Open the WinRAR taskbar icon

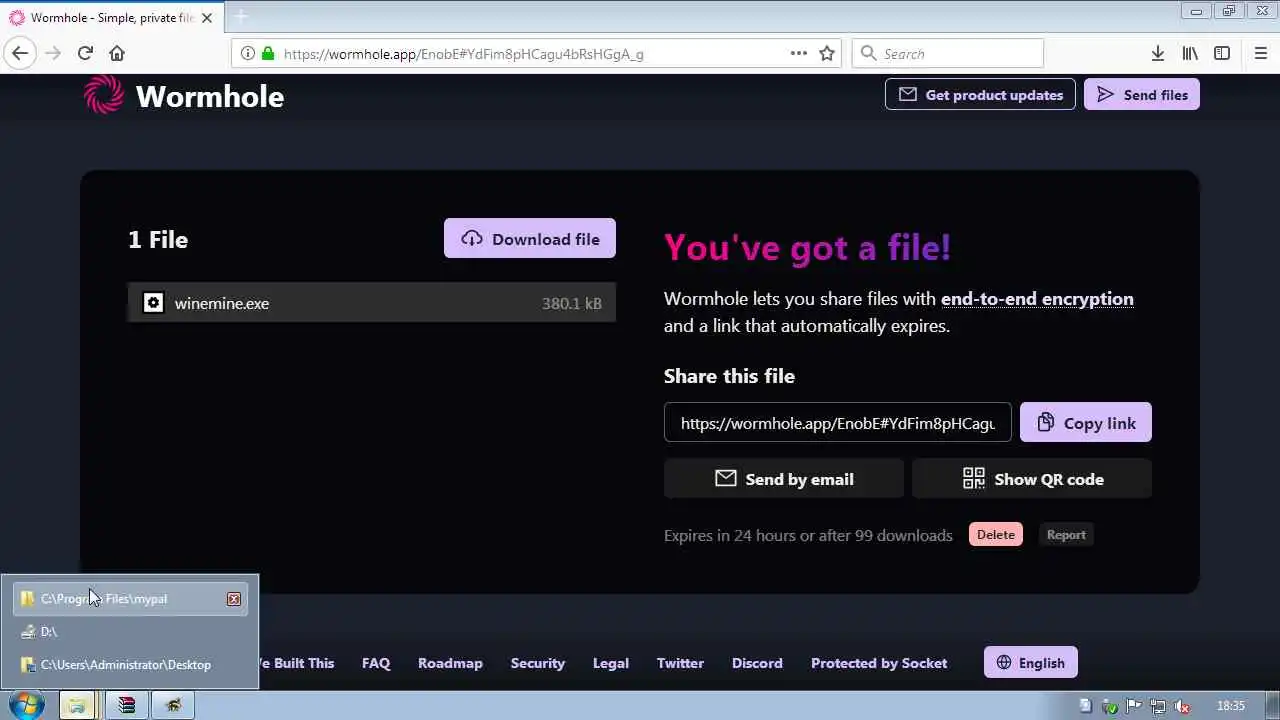click(x=127, y=705)
